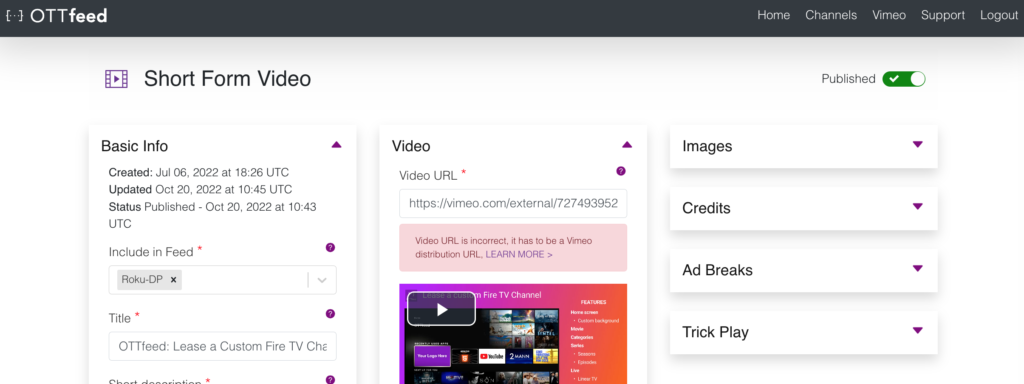Follow the LEARN MORE link

pyautogui.click(x=519, y=254)
